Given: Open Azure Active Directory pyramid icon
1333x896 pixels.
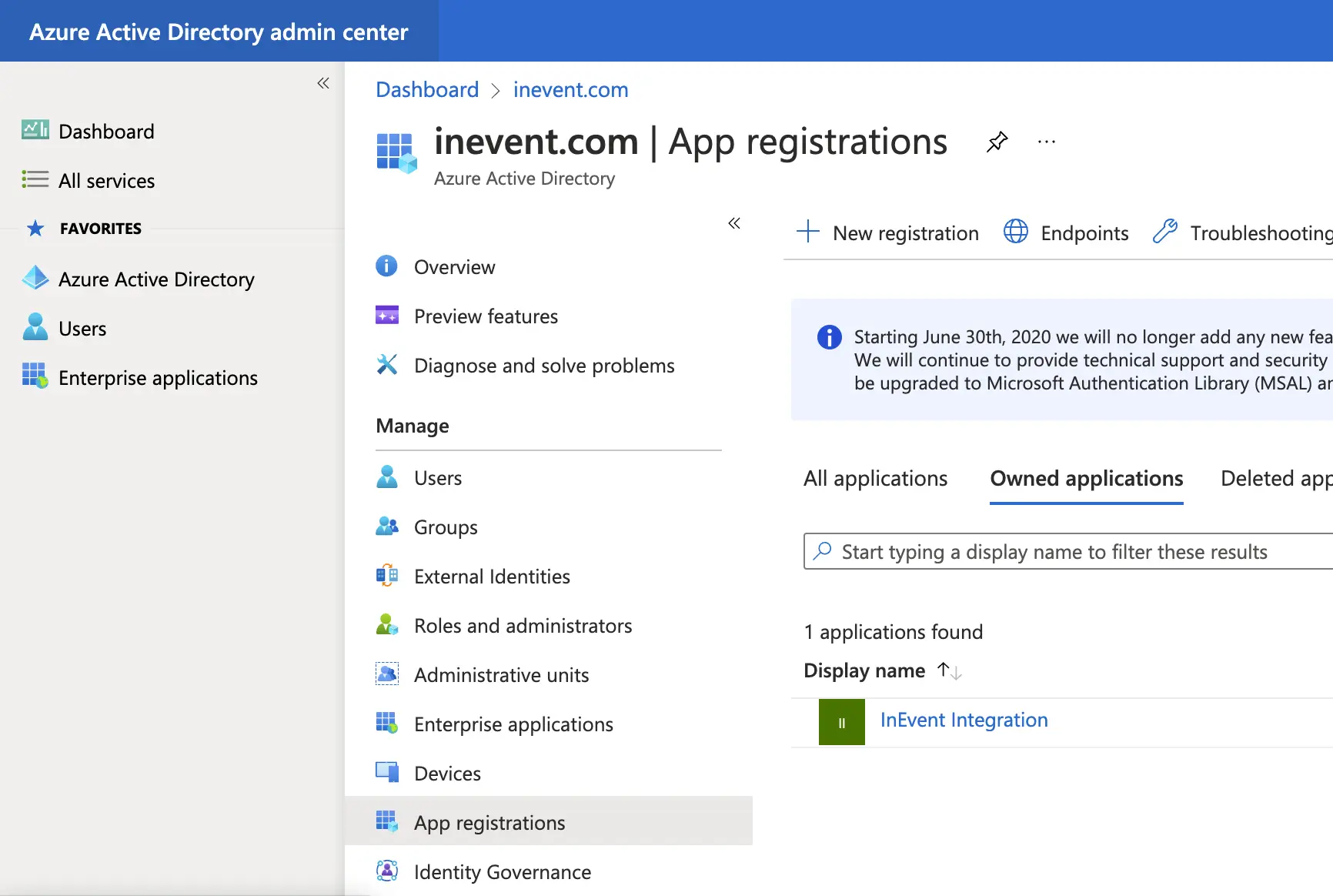Looking at the screenshot, I should point(35,278).
